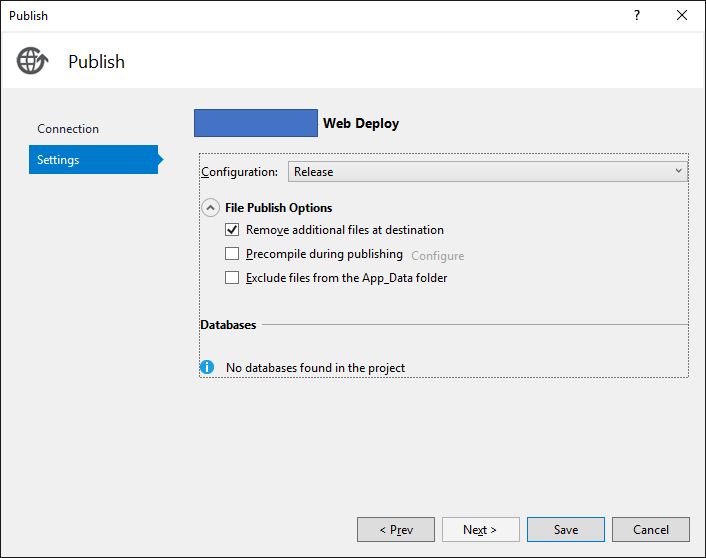Viewport: 706px width, 558px height.
Task: Click the No databases found message
Action: pos(315,368)
